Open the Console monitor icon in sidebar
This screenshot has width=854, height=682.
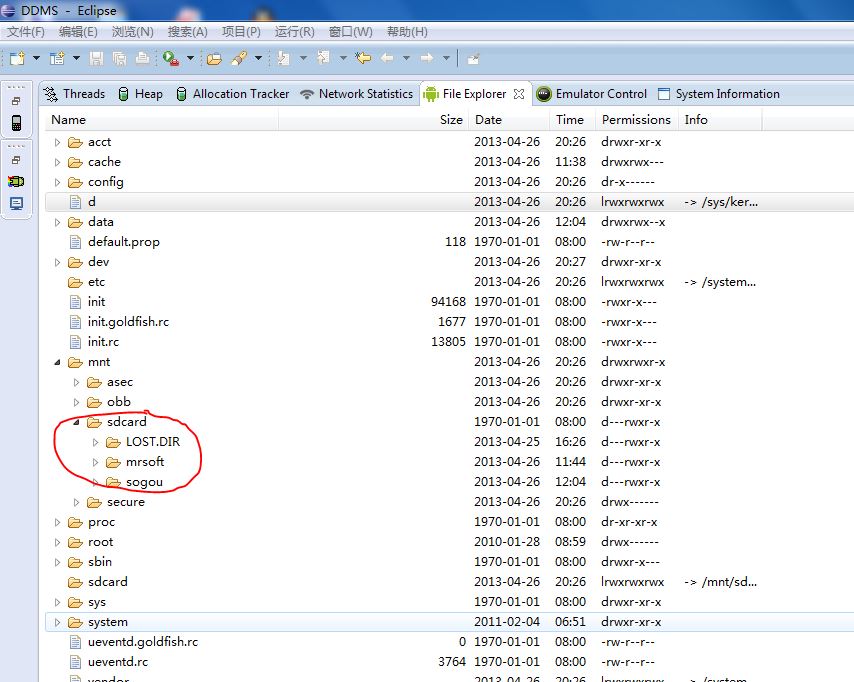click(17, 203)
